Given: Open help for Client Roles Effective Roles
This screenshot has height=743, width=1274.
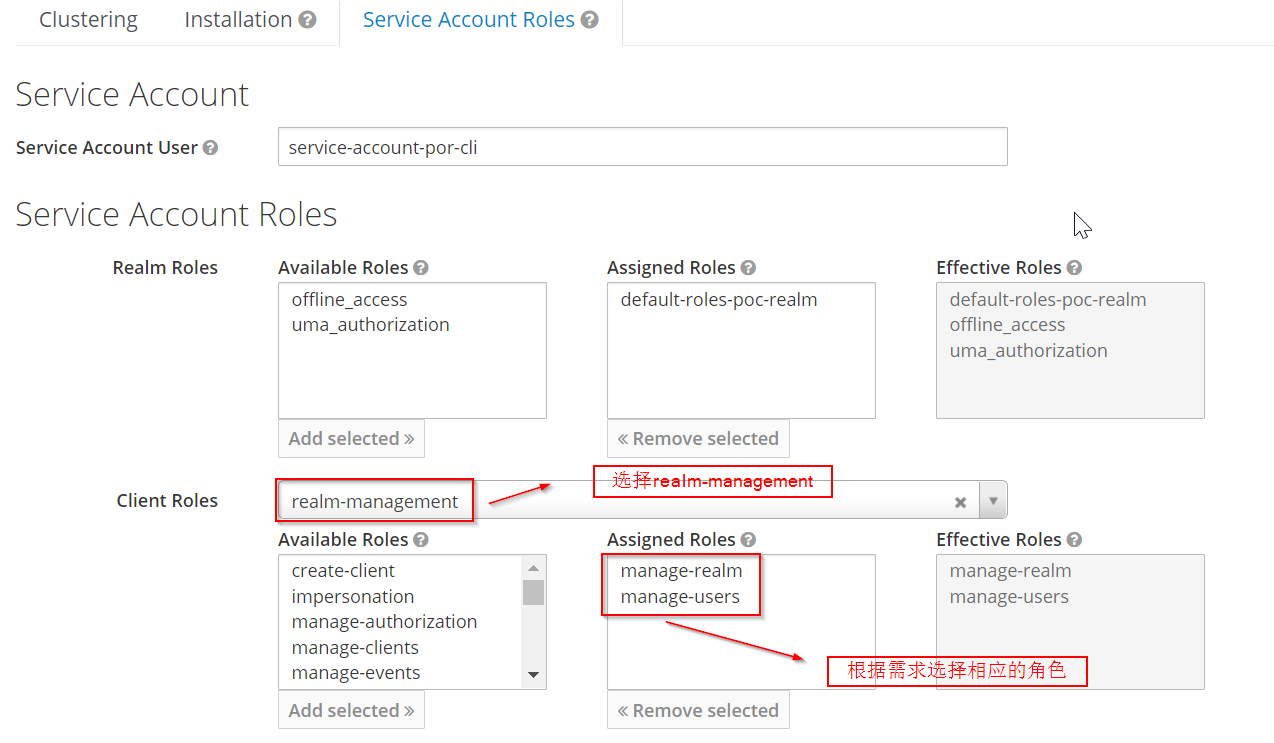Looking at the screenshot, I should pyautogui.click(x=1074, y=539).
